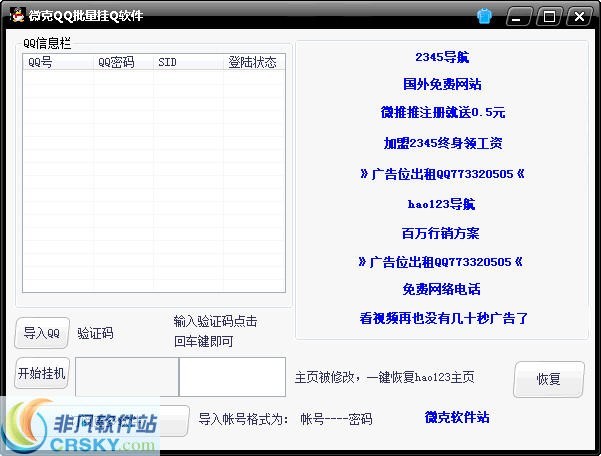Viewport: 601px width, 456px height.
Task: Click the second 广告位出租QQ773320505 ad link below 百万行销方案
Action: click(440, 262)
